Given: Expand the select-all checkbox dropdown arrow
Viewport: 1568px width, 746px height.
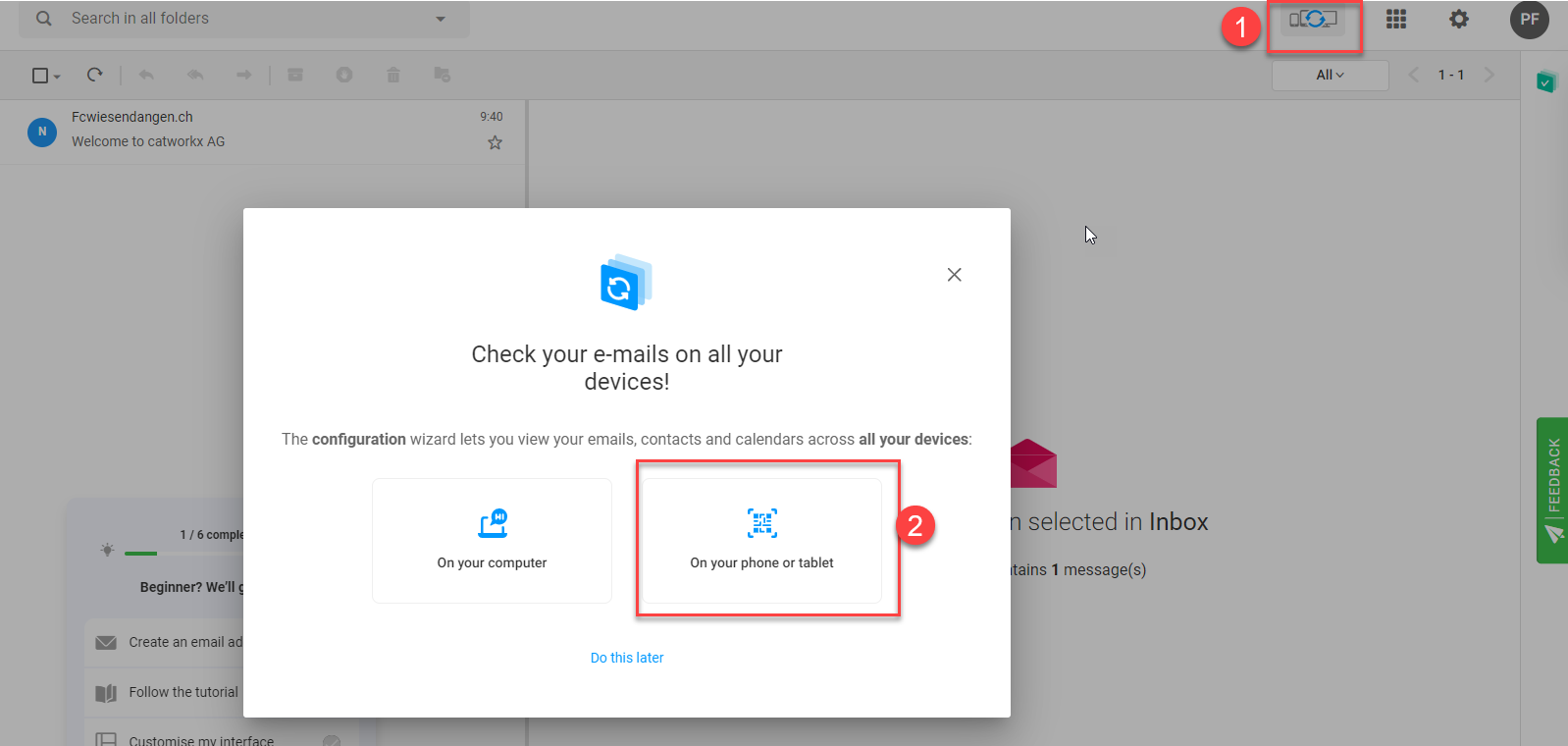Looking at the screenshot, I should [x=58, y=77].
